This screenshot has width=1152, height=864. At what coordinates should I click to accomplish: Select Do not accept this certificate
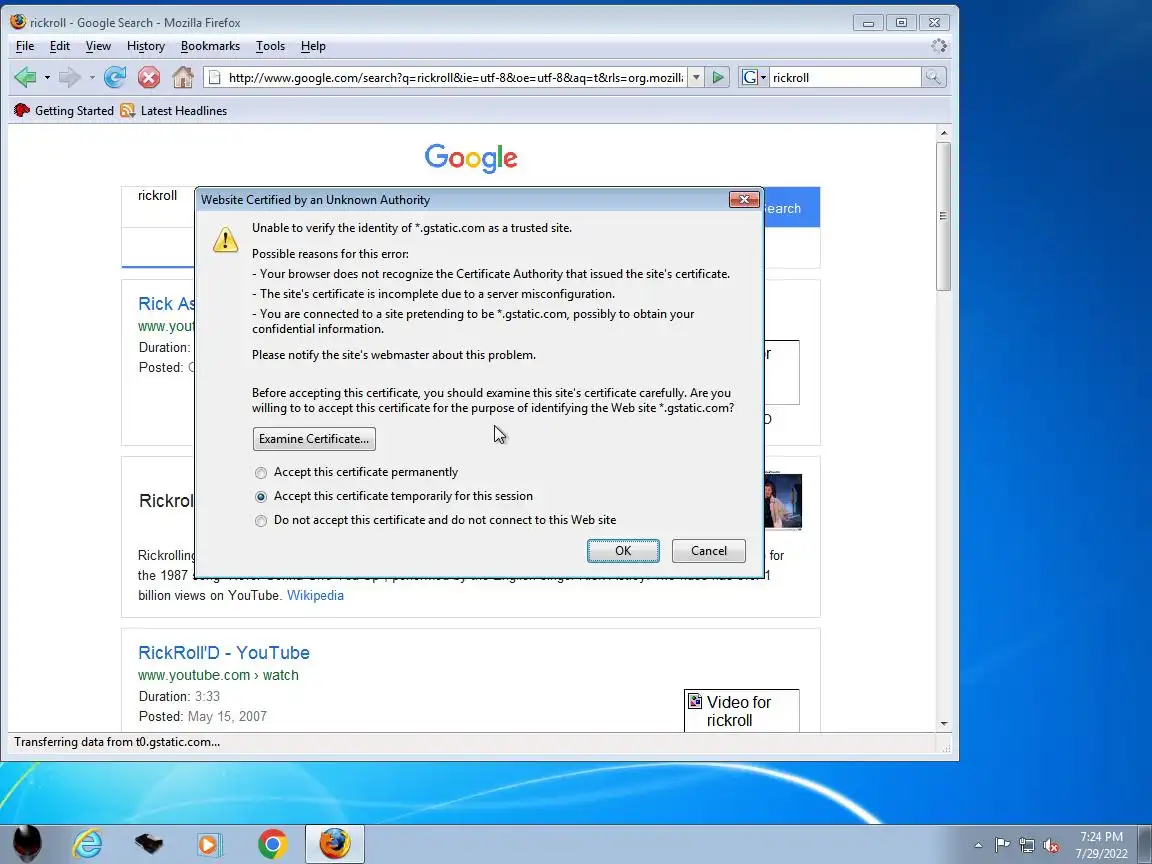pos(261,521)
